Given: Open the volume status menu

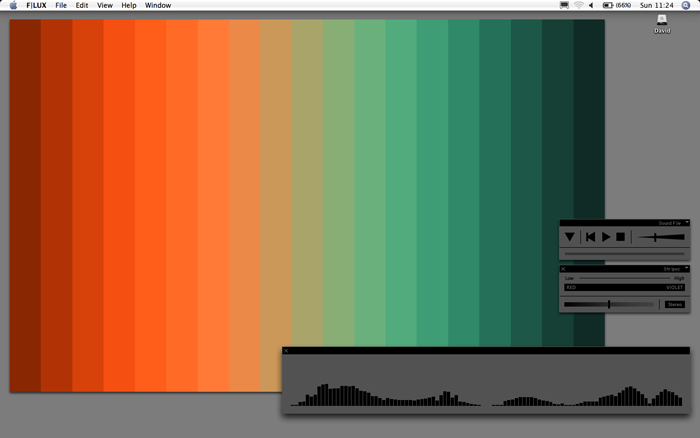Looking at the screenshot, I should (x=592, y=5).
